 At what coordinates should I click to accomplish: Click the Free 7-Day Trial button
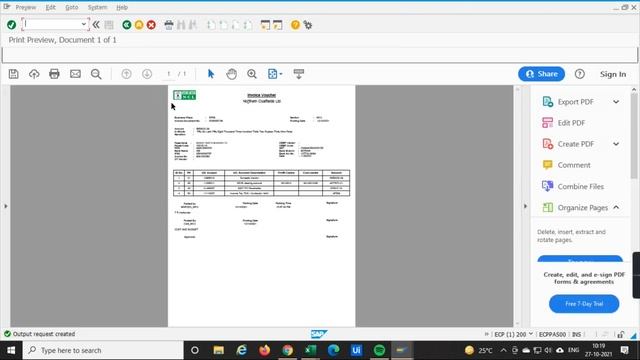click(584, 304)
